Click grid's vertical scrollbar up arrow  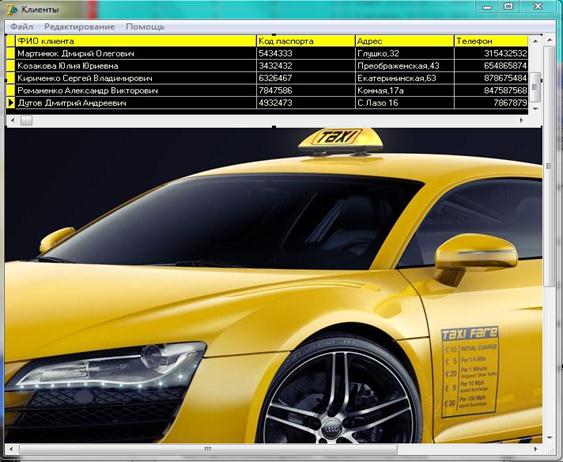click(535, 41)
